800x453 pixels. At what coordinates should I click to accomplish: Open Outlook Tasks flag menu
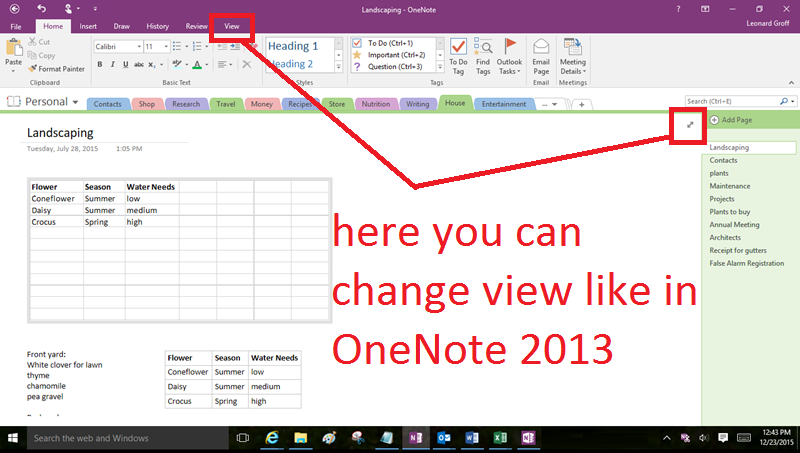tap(509, 57)
